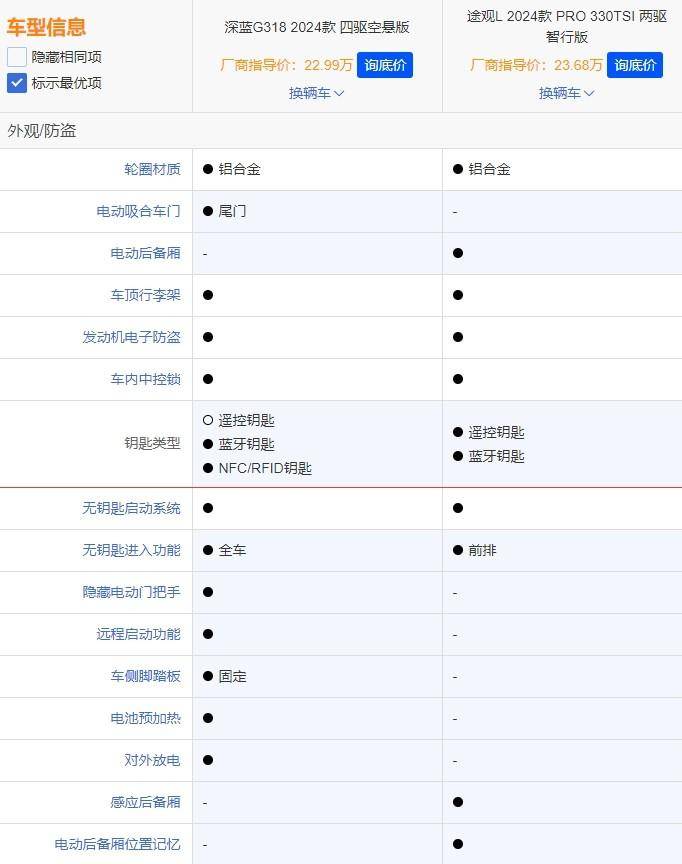Check the 隐藏相同项 checkbox
Screen dimensions: 682x864
click(x=17, y=57)
